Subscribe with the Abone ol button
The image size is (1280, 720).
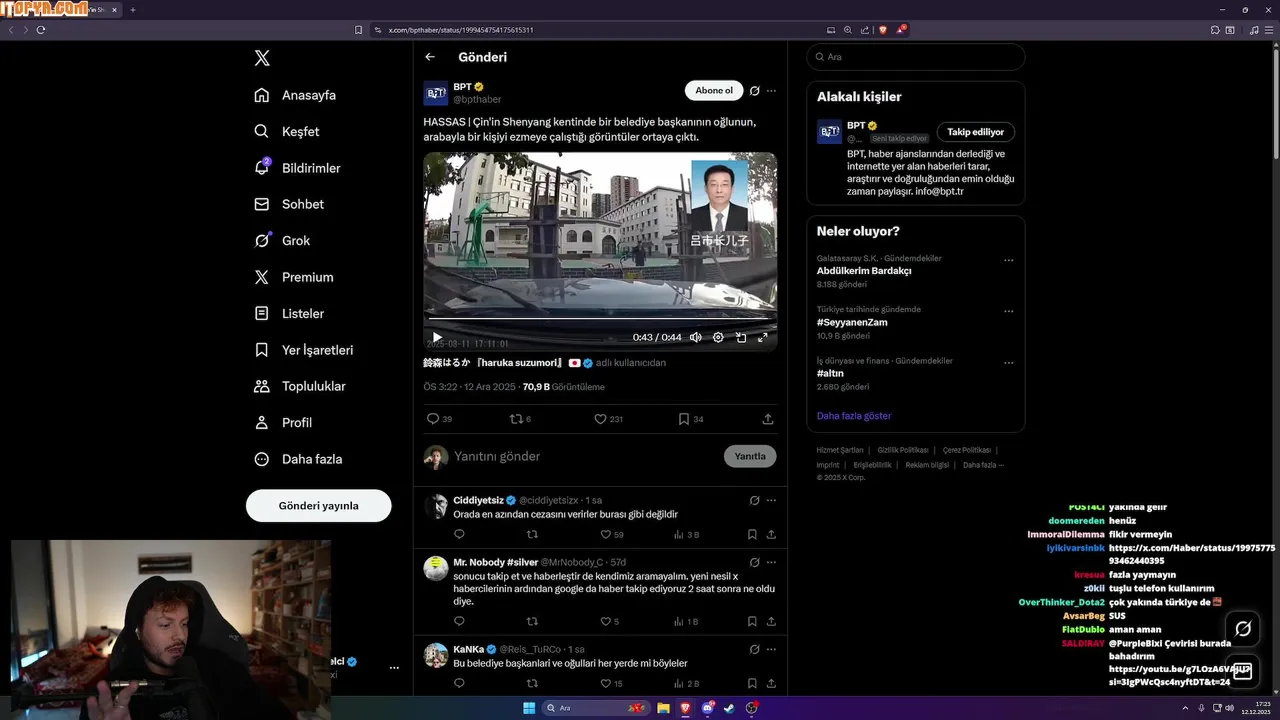pos(714,90)
